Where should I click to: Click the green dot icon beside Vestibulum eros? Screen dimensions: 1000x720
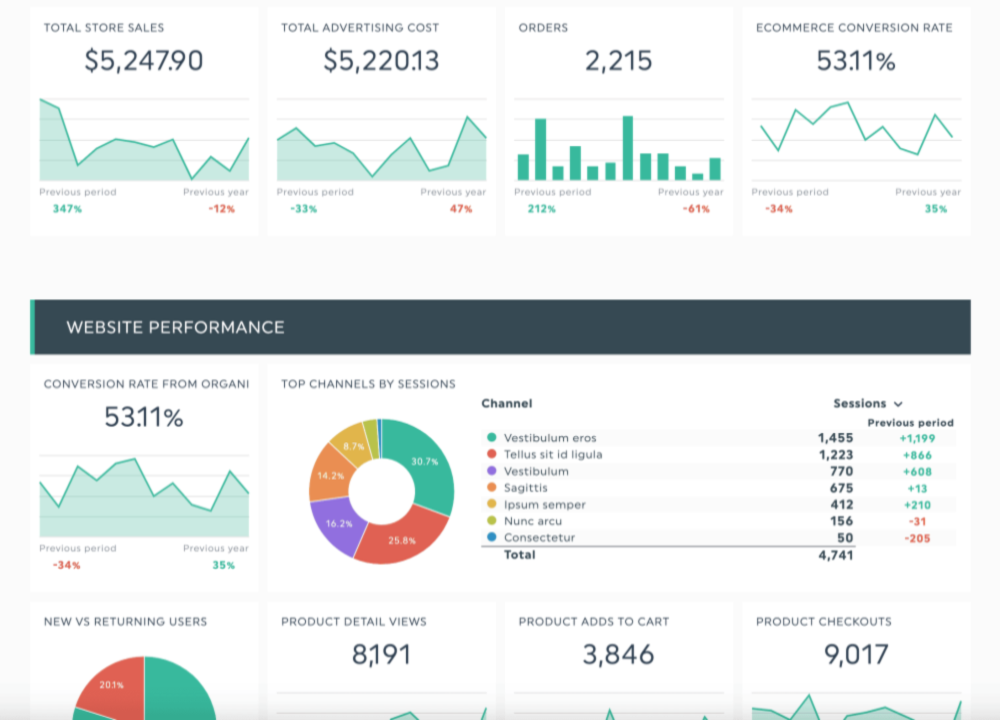(490, 437)
